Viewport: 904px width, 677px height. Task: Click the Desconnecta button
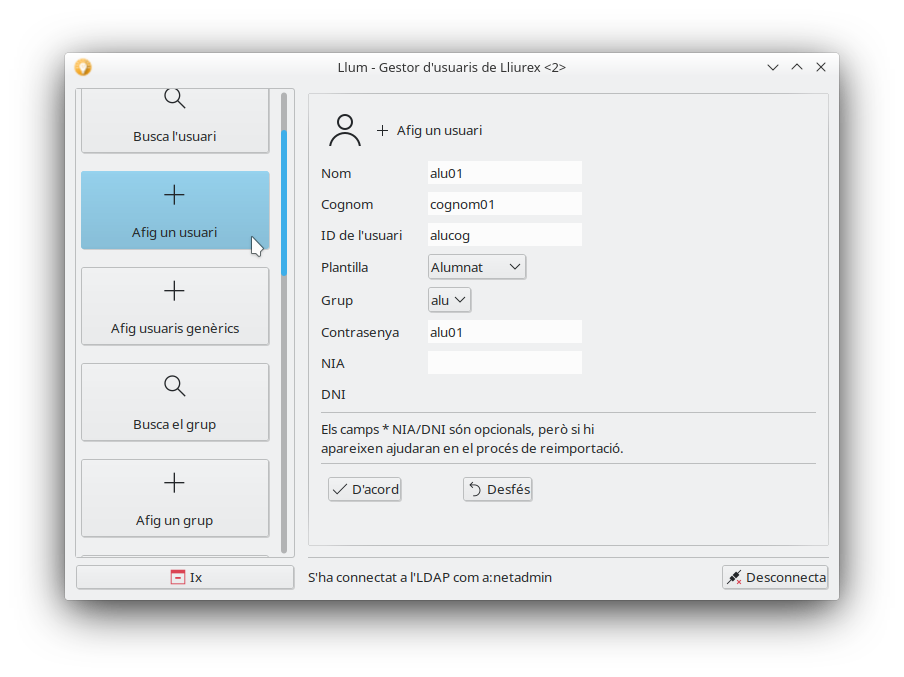775,577
